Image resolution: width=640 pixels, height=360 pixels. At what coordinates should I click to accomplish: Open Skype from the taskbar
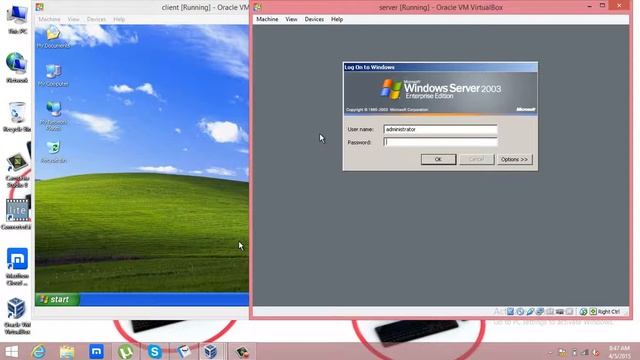point(154,351)
